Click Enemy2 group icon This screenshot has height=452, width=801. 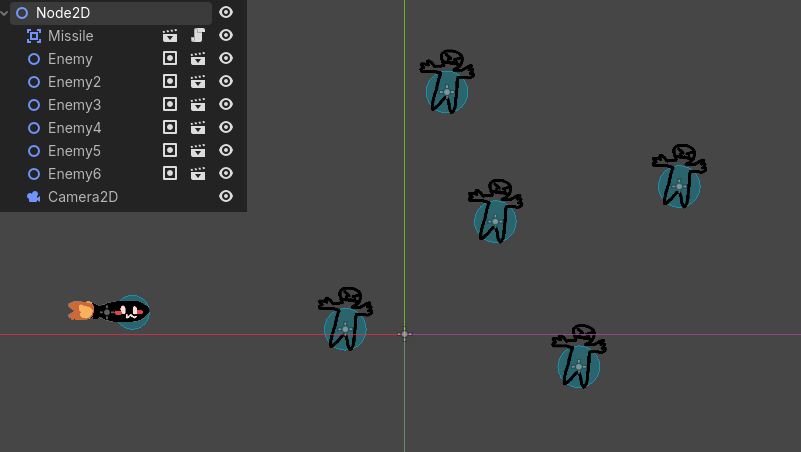pos(170,81)
